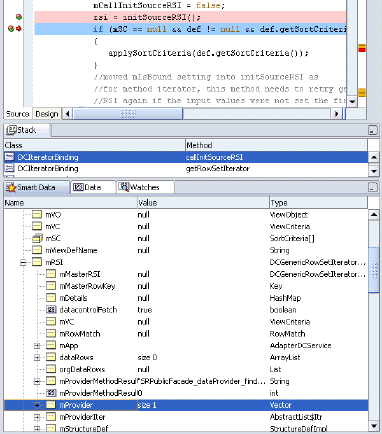Expand the mStructureDef tree node
The height and width of the screenshot is (434, 382).
pos(37,429)
